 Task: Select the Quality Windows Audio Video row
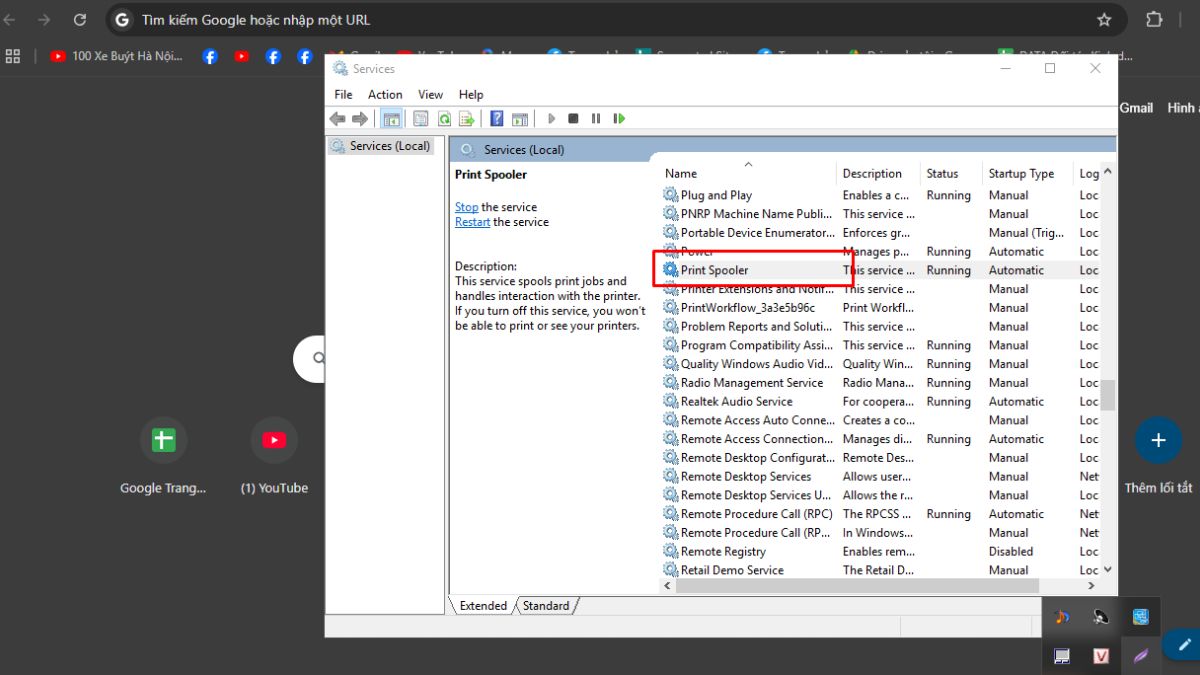click(880, 364)
